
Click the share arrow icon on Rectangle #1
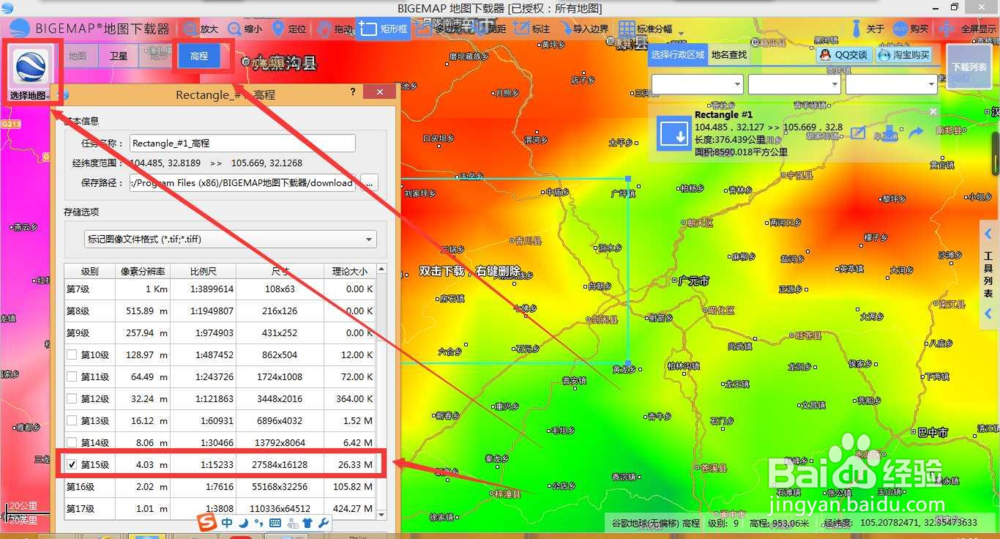tap(916, 133)
